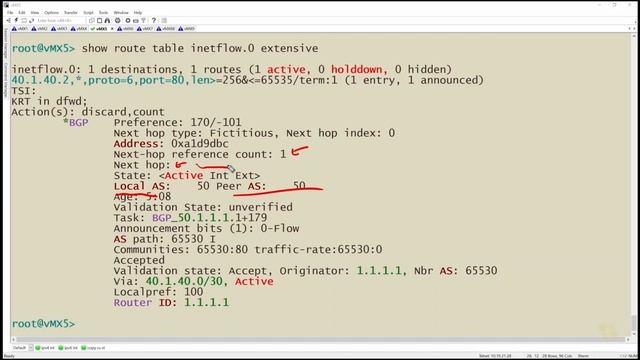Switch to the vMX7 session tab
Viewport: 640px width, 360px height.
coord(144,29)
